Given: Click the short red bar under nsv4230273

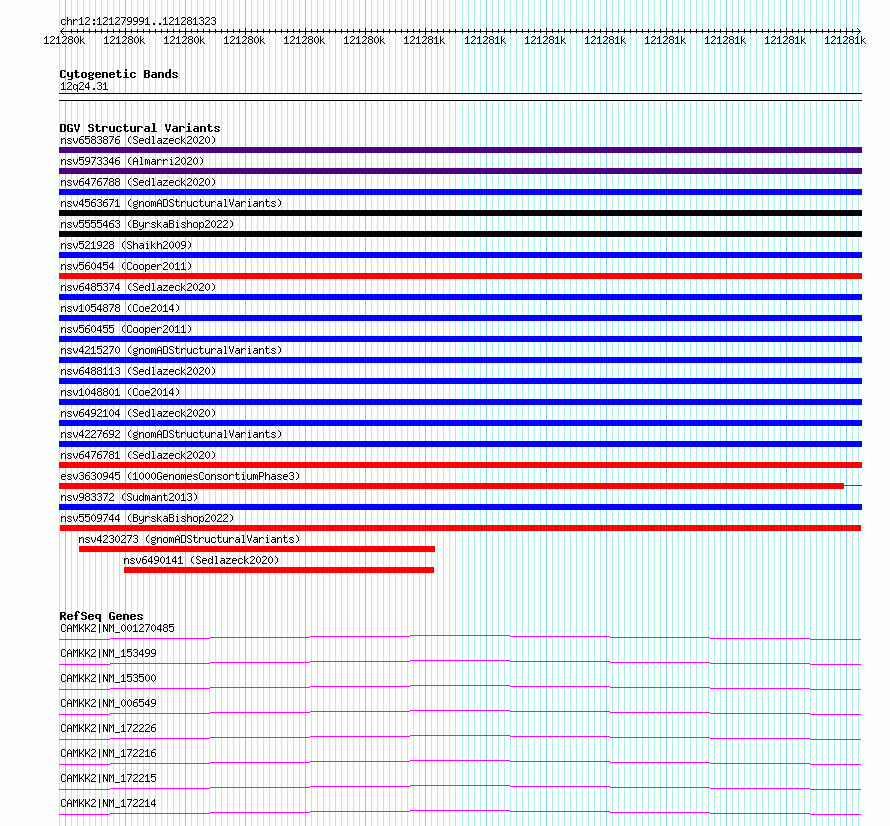Looking at the screenshot, I should [257, 549].
